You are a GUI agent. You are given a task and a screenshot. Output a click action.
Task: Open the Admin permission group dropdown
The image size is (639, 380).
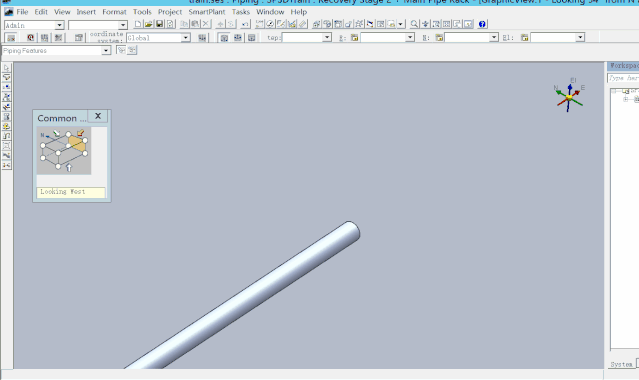tap(59, 25)
